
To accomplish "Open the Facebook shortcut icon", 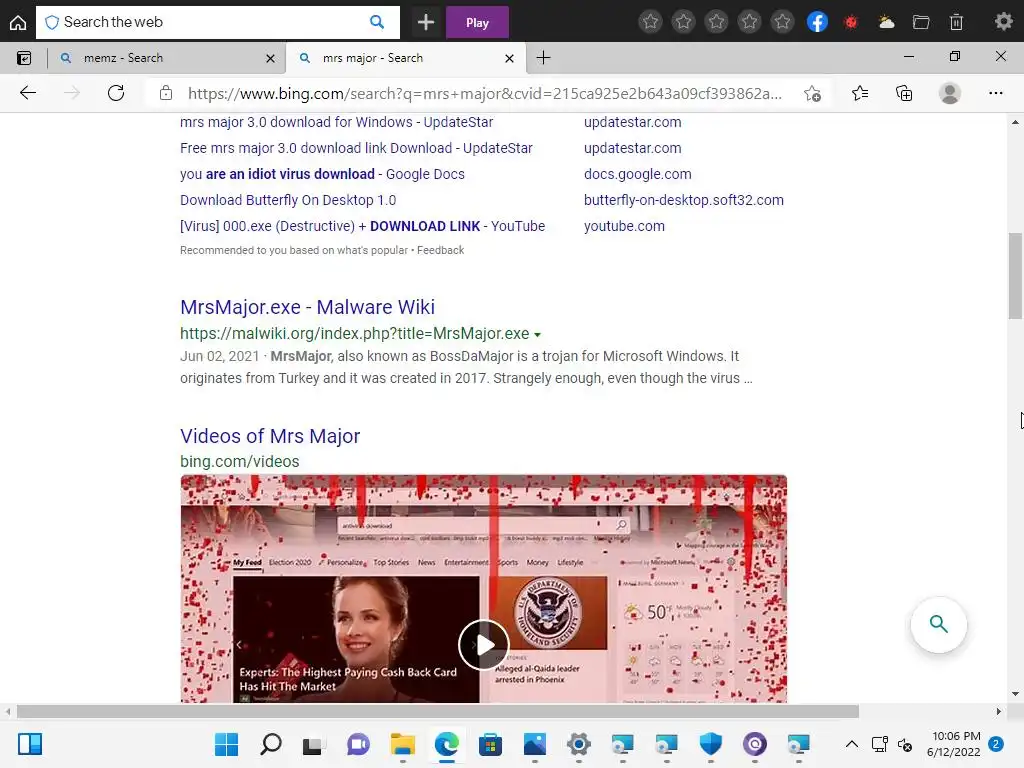I will point(817,22).
